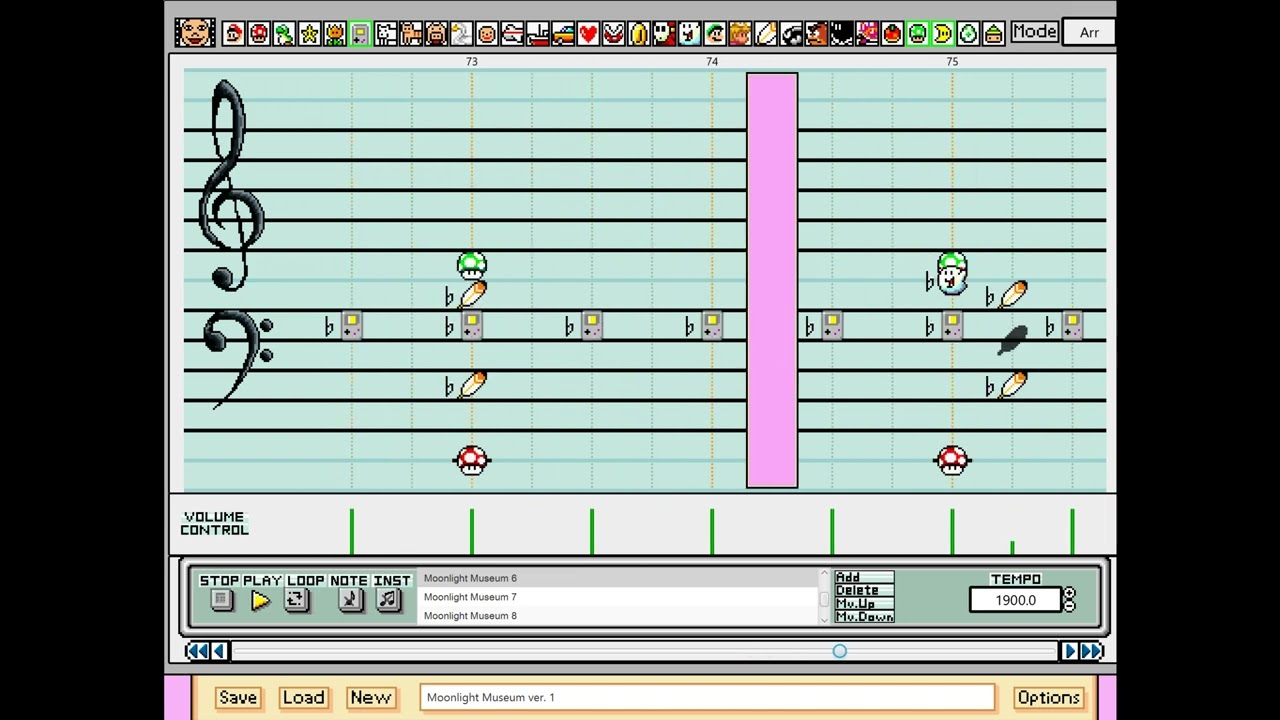Select the airplane instrument icon
This screenshot has height=720, width=1280.
tap(512, 34)
